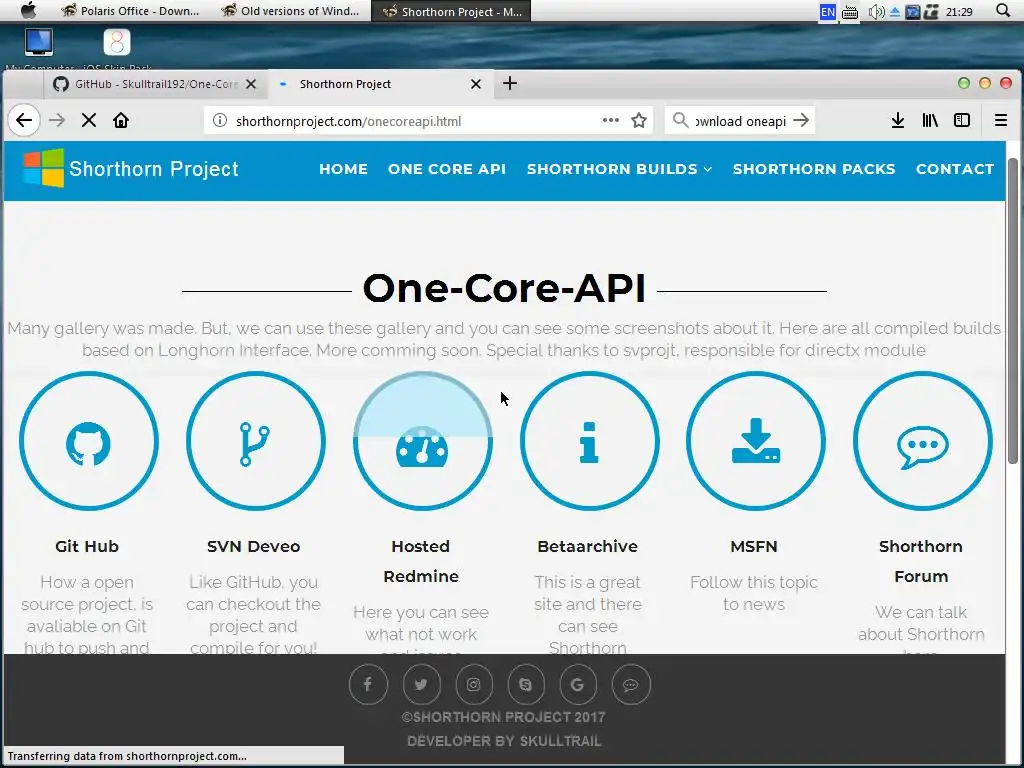
Task: Open the downloads panel
Action: coord(898,120)
